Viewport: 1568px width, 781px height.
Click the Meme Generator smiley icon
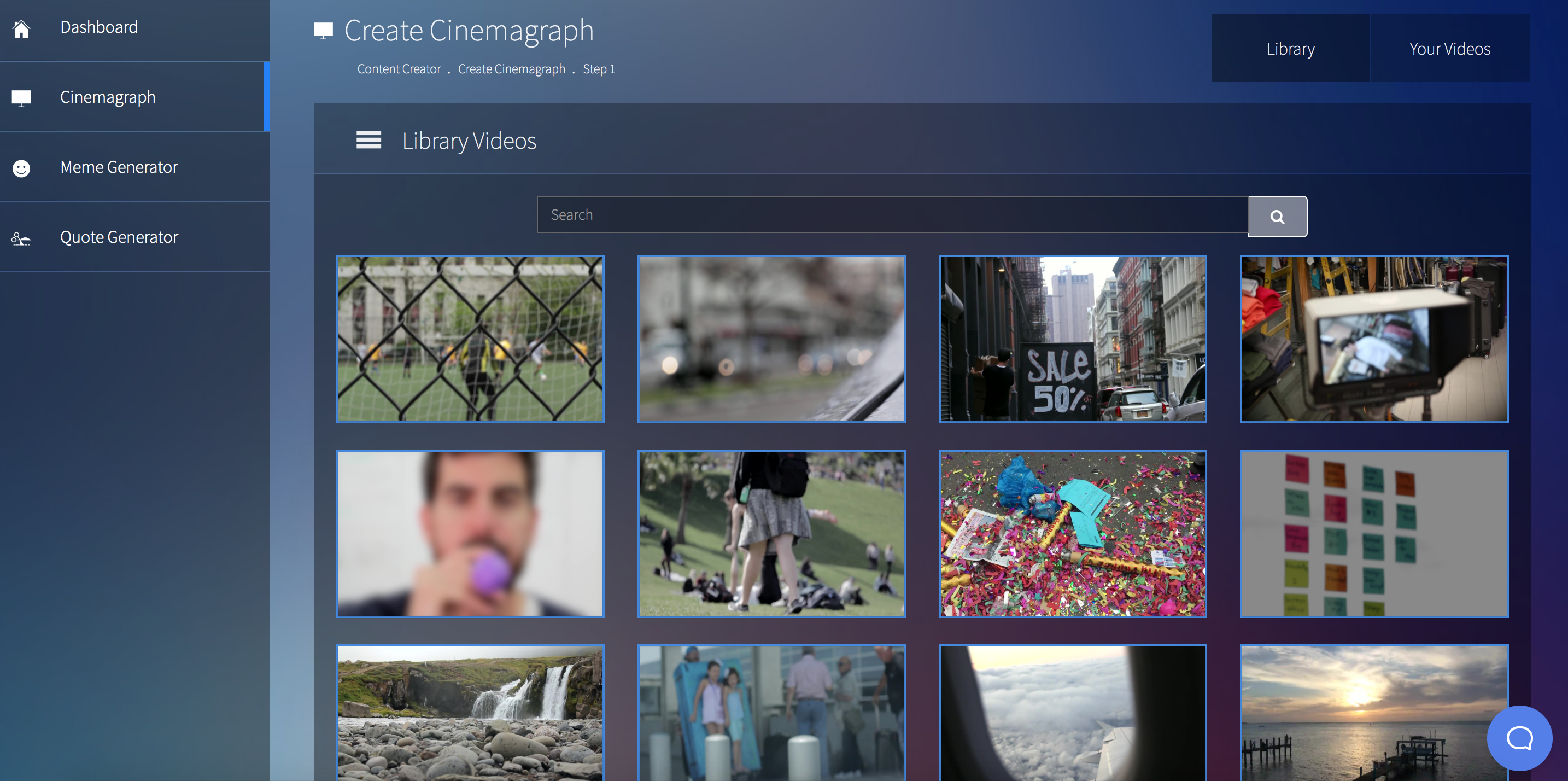click(x=21, y=168)
